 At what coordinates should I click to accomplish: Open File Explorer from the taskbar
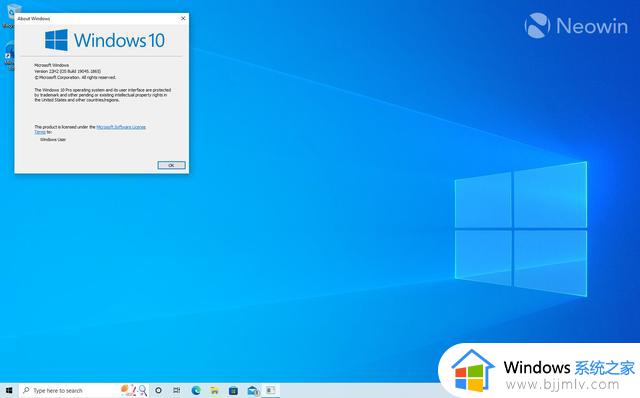214,391
